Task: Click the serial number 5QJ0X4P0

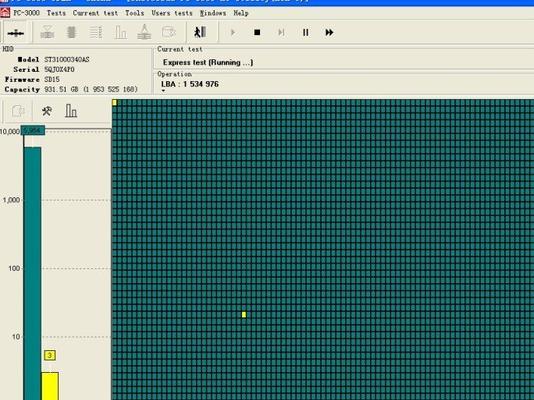Action: tap(59, 69)
